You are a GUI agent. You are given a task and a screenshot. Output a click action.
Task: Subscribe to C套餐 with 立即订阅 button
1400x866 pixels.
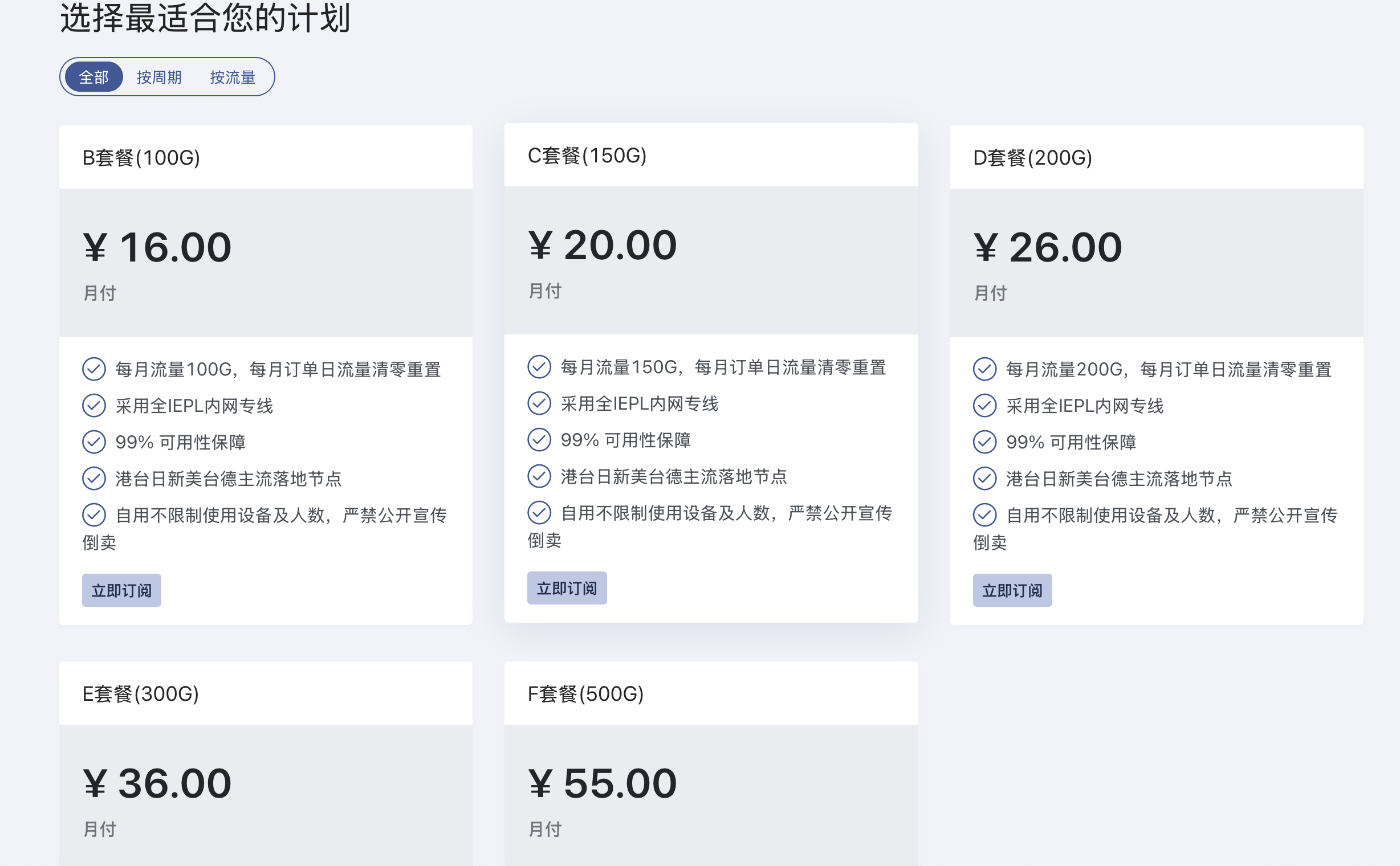tap(566, 587)
